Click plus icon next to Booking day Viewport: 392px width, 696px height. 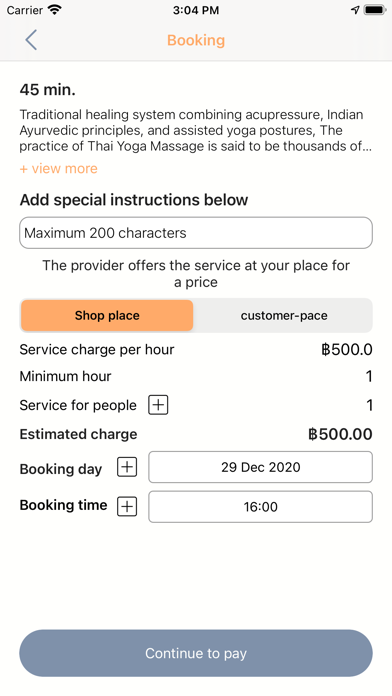click(127, 467)
